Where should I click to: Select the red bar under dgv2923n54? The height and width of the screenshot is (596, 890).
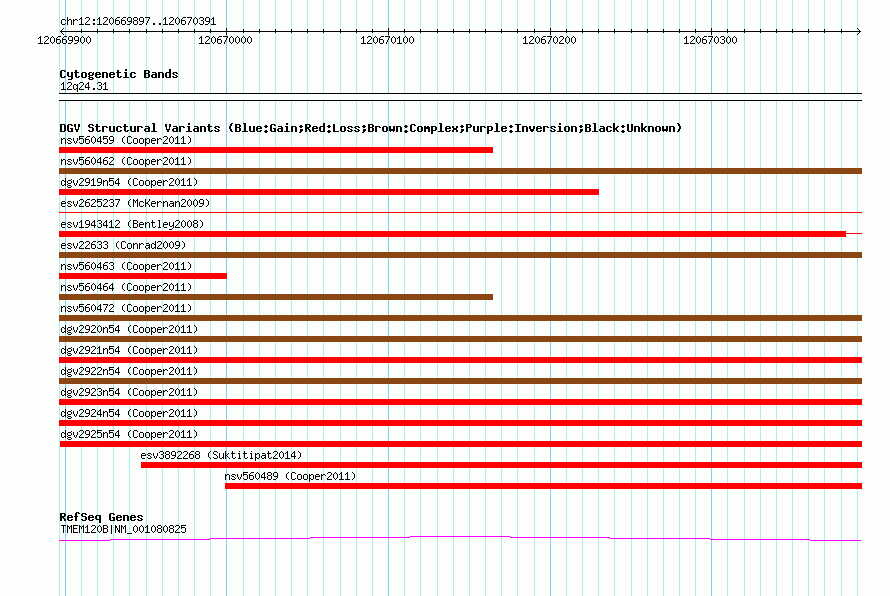coord(460,402)
